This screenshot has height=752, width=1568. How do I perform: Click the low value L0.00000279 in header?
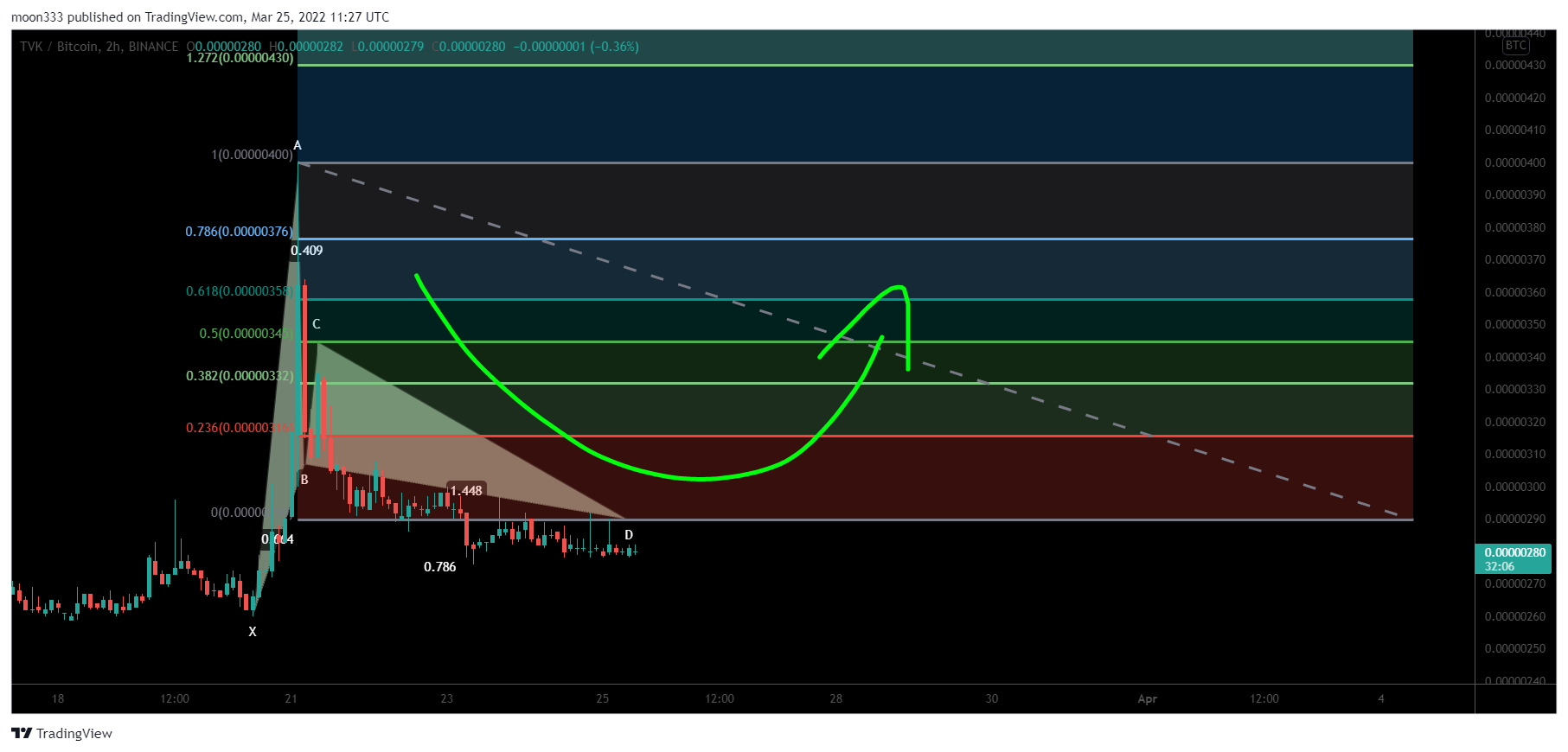click(x=387, y=47)
